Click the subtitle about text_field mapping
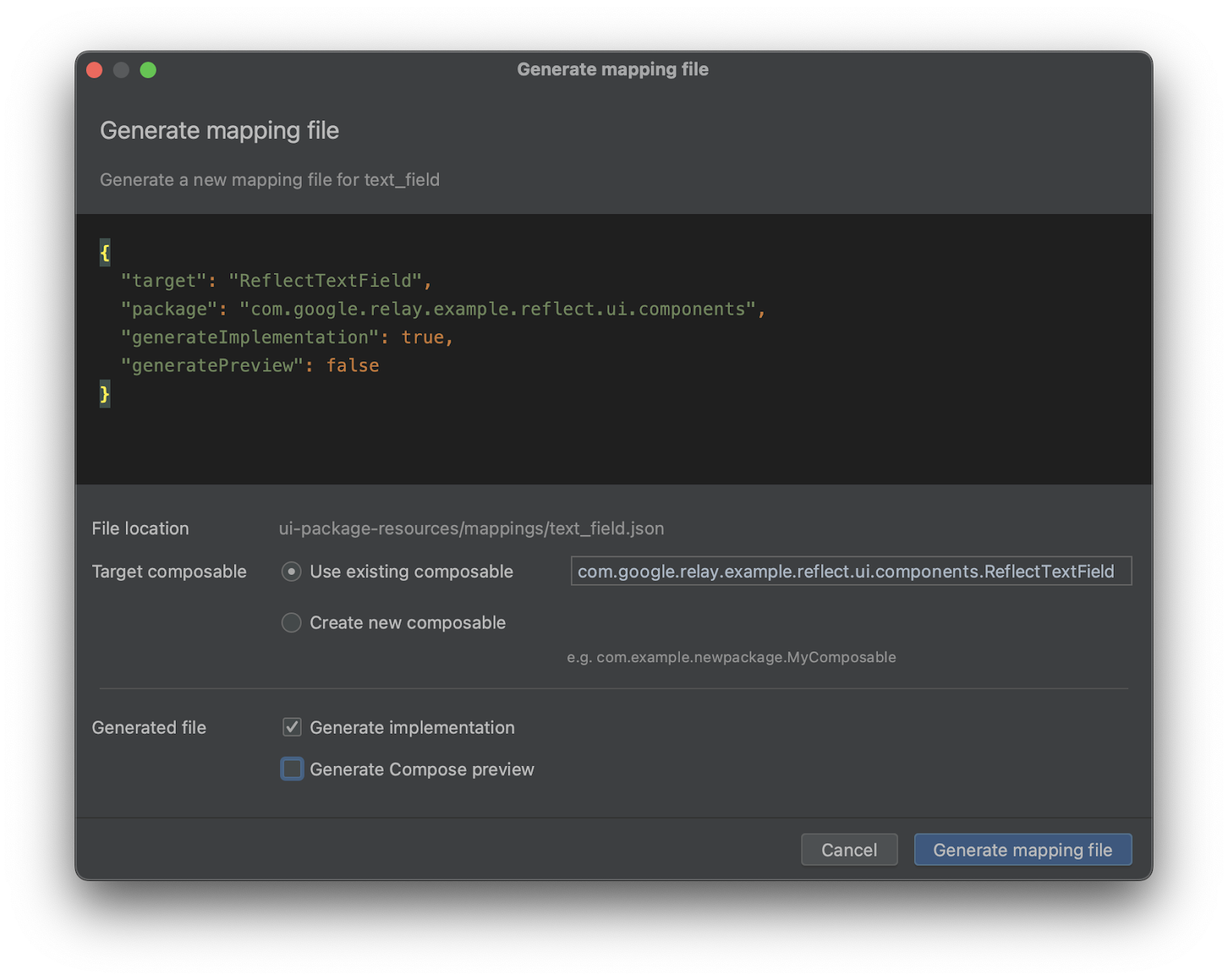Image resolution: width=1228 pixels, height=980 pixels. coord(269,180)
